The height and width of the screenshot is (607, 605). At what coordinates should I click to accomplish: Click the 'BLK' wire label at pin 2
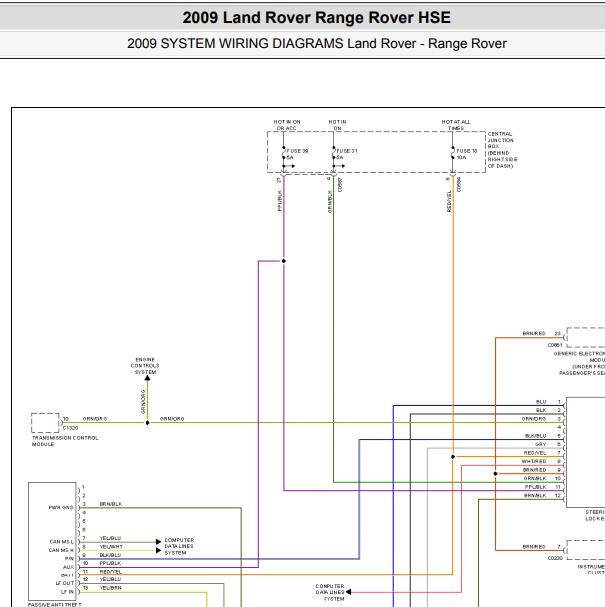pyautogui.click(x=541, y=410)
